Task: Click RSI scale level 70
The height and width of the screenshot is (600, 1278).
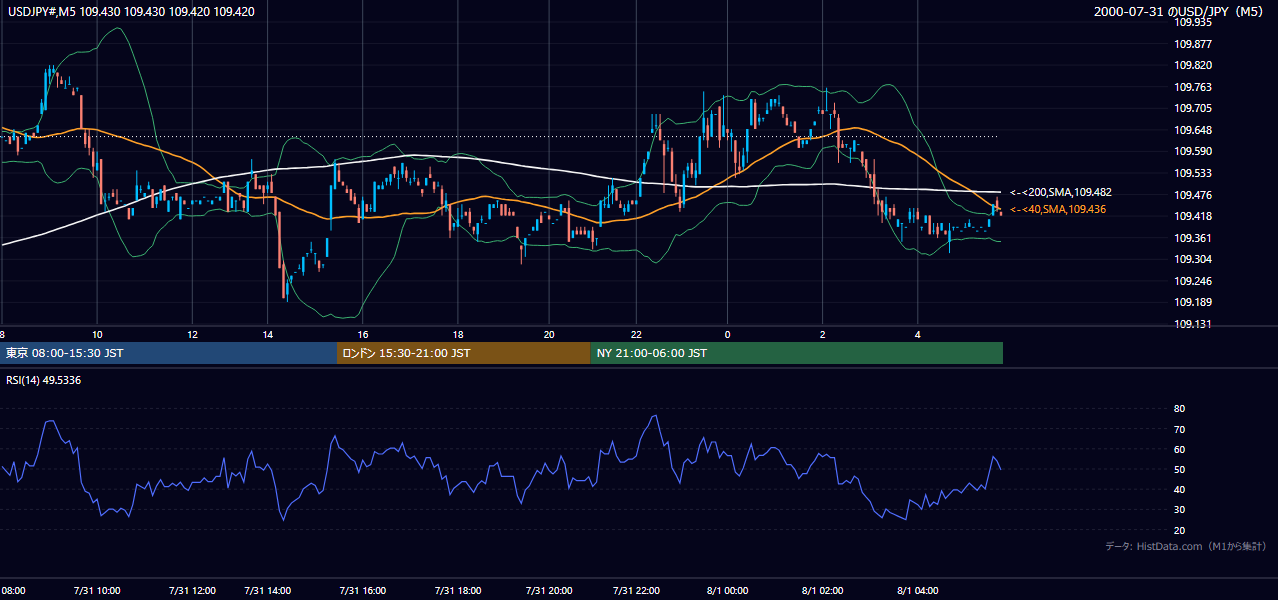Action: click(x=1179, y=429)
